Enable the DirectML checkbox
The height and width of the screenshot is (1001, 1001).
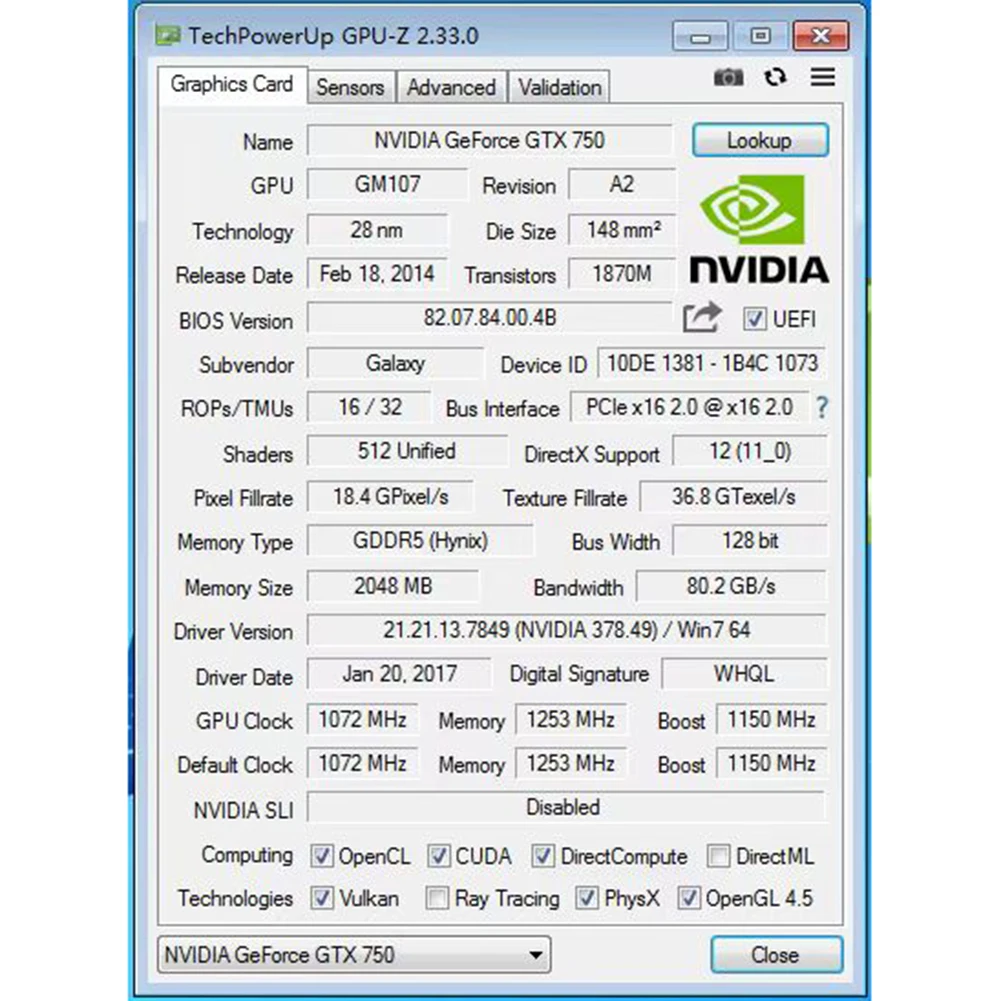point(718,855)
